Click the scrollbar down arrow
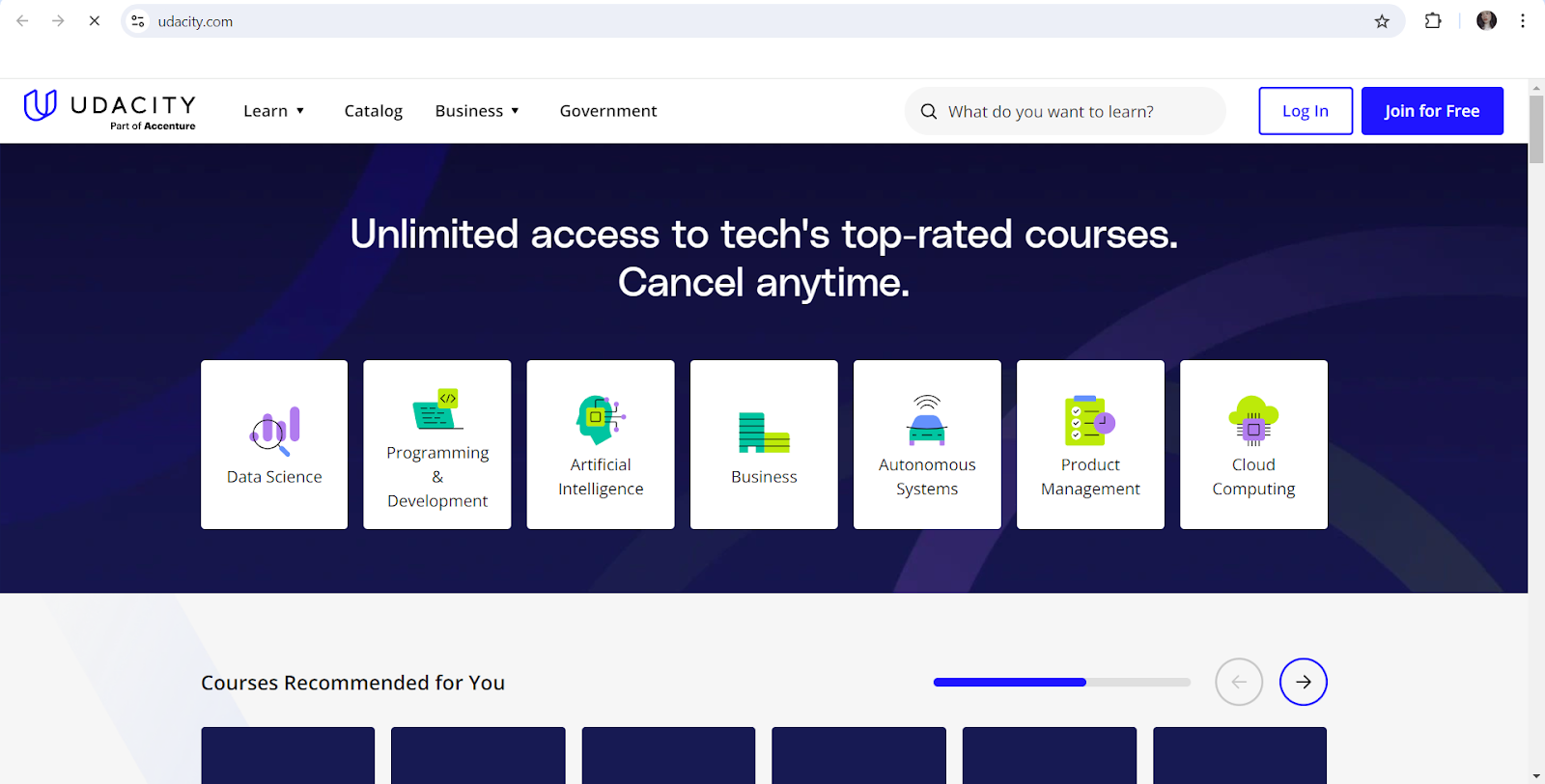The width and height of the screenshot is (1545, 784). point(1536,775)
